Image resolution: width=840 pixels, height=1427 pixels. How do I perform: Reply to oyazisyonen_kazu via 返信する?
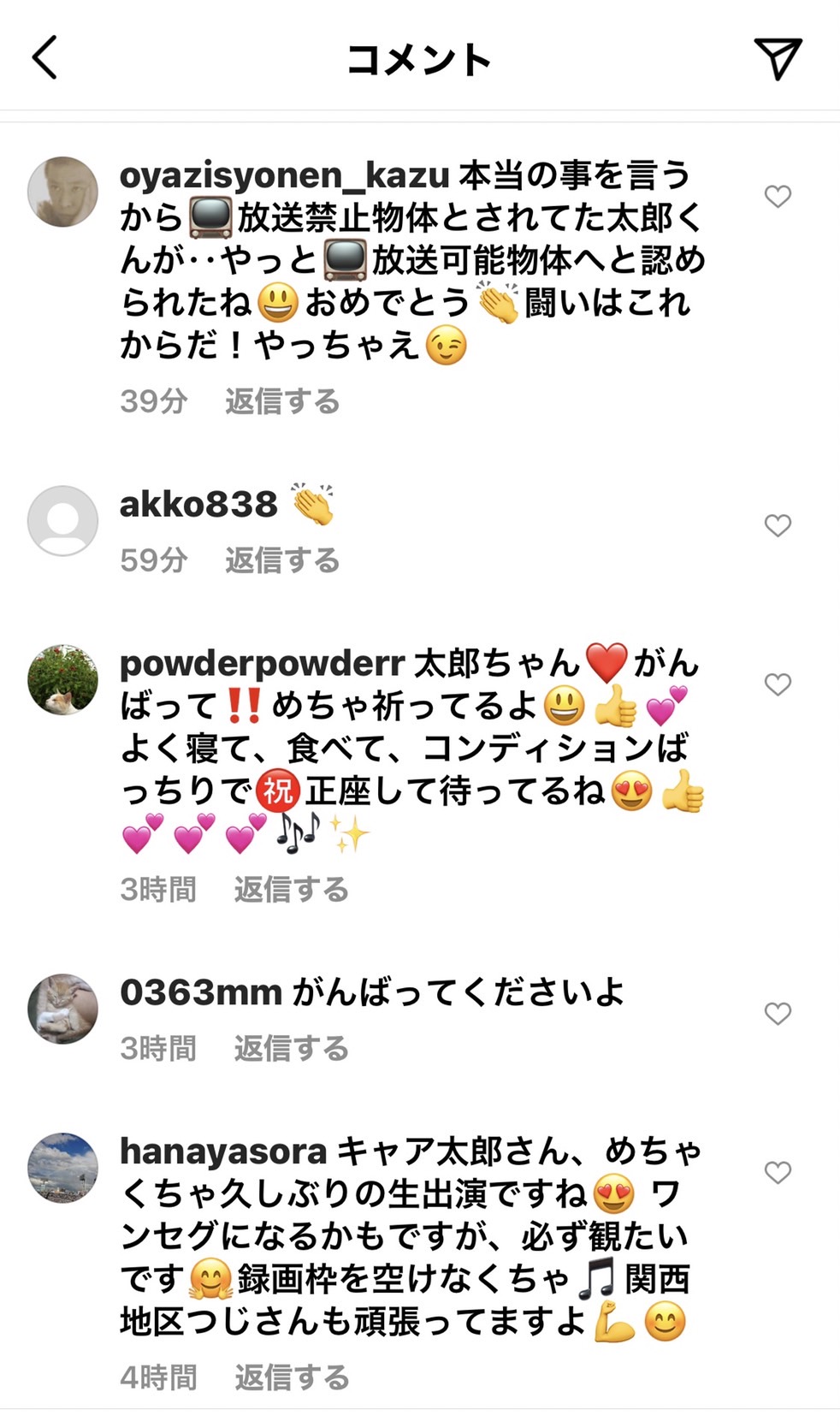pyautogui.click(x=282, y=401)
